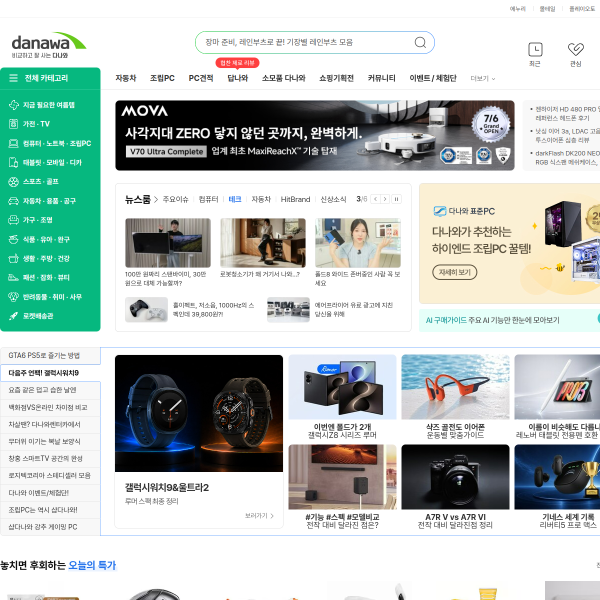600x600 pixels.
Task: Open 로지텍코리아 스테디셀러 모음 topic
Action: [x=50, y=476]
